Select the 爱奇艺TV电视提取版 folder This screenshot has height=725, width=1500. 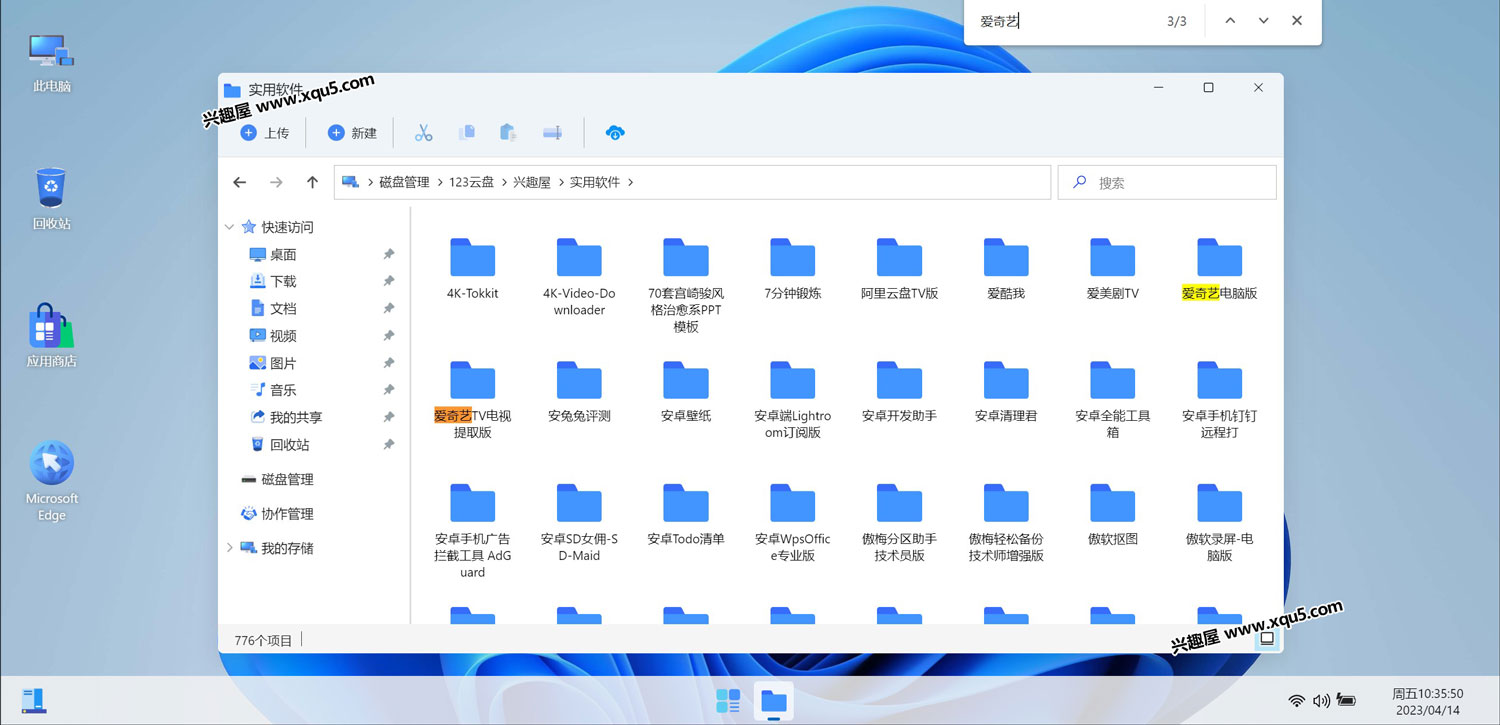473,400
